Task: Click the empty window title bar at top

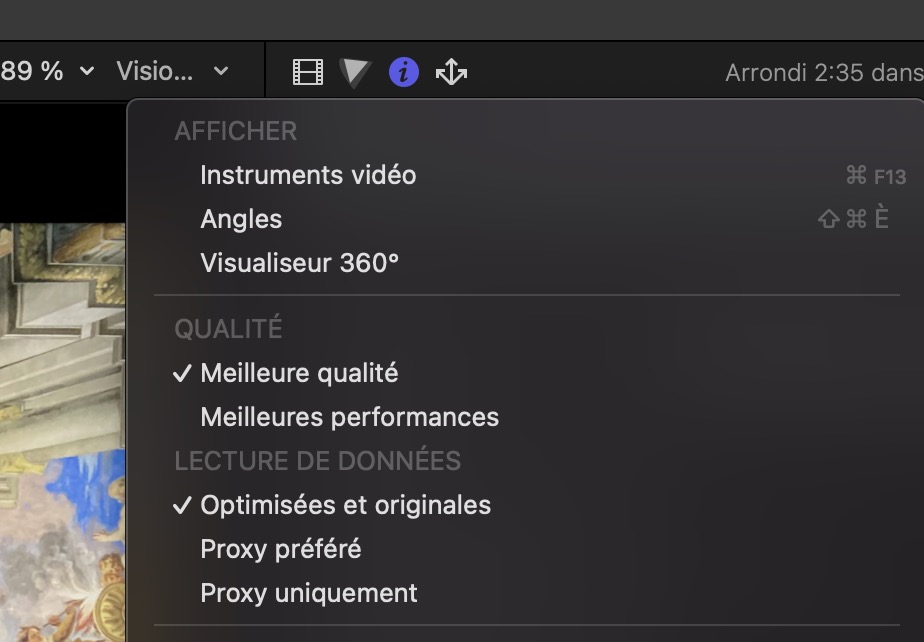Action: pos(462,18)
